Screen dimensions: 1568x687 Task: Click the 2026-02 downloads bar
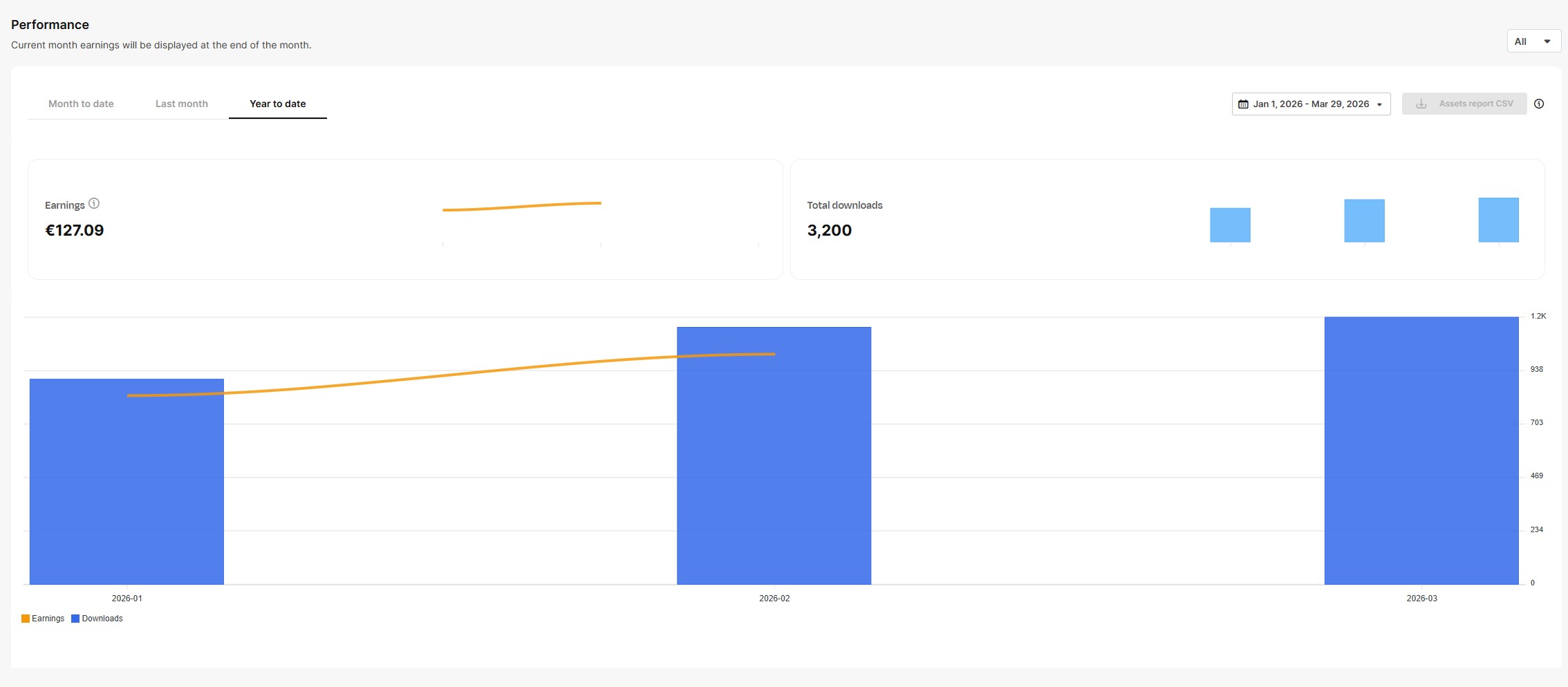(x=774, y=456)
